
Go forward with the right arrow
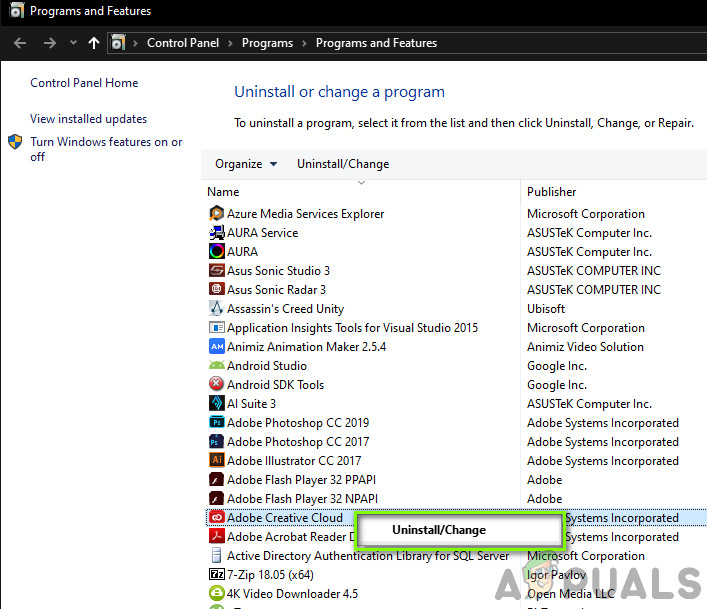pyautogui.click(x=50, y=43)
